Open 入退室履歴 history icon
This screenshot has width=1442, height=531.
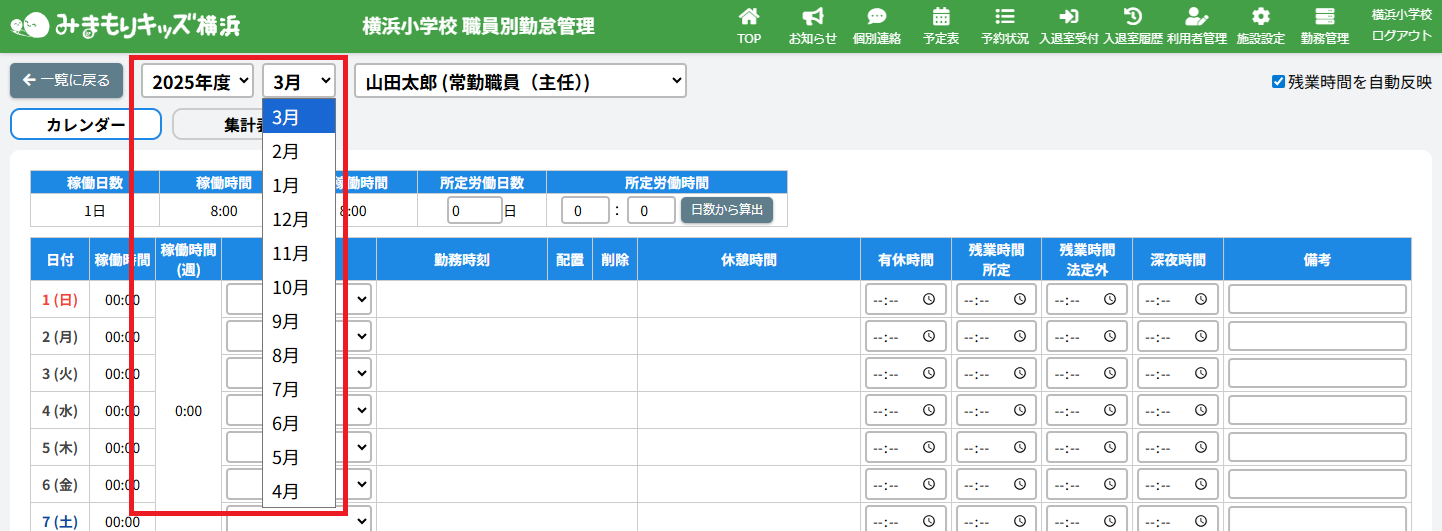pyautogui.click(x=1132, y=17)
